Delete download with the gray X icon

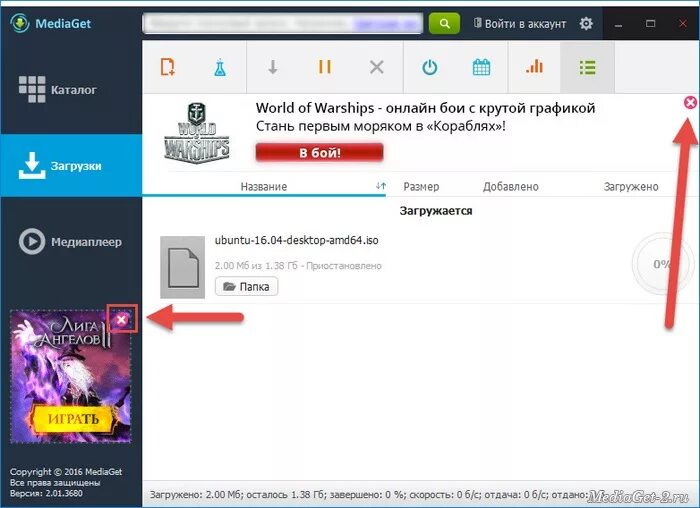377,67
